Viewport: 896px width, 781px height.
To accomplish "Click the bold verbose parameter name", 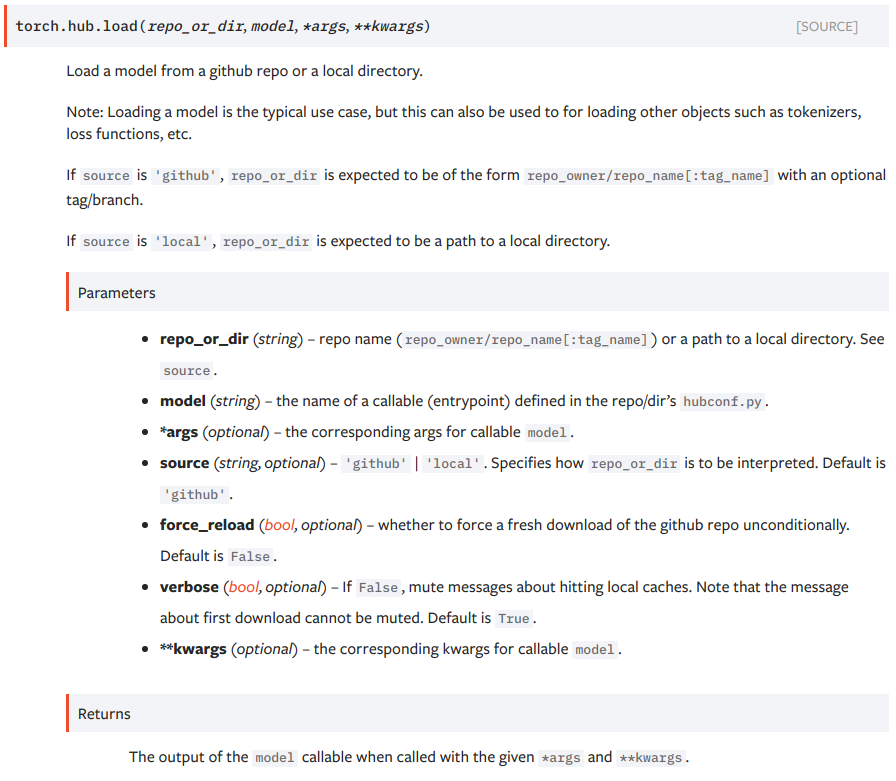I will click(x=189, y=587).
